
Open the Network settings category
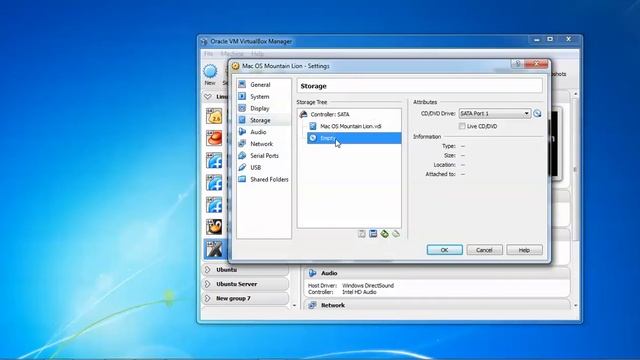pyautogui.click(x=263, y=144)
